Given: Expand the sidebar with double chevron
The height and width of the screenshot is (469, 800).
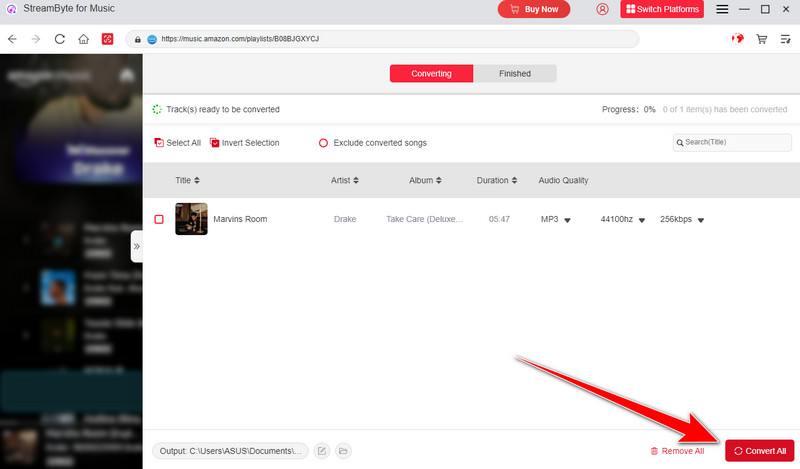Looking at the screenshot, I should [x=136, y=246].
